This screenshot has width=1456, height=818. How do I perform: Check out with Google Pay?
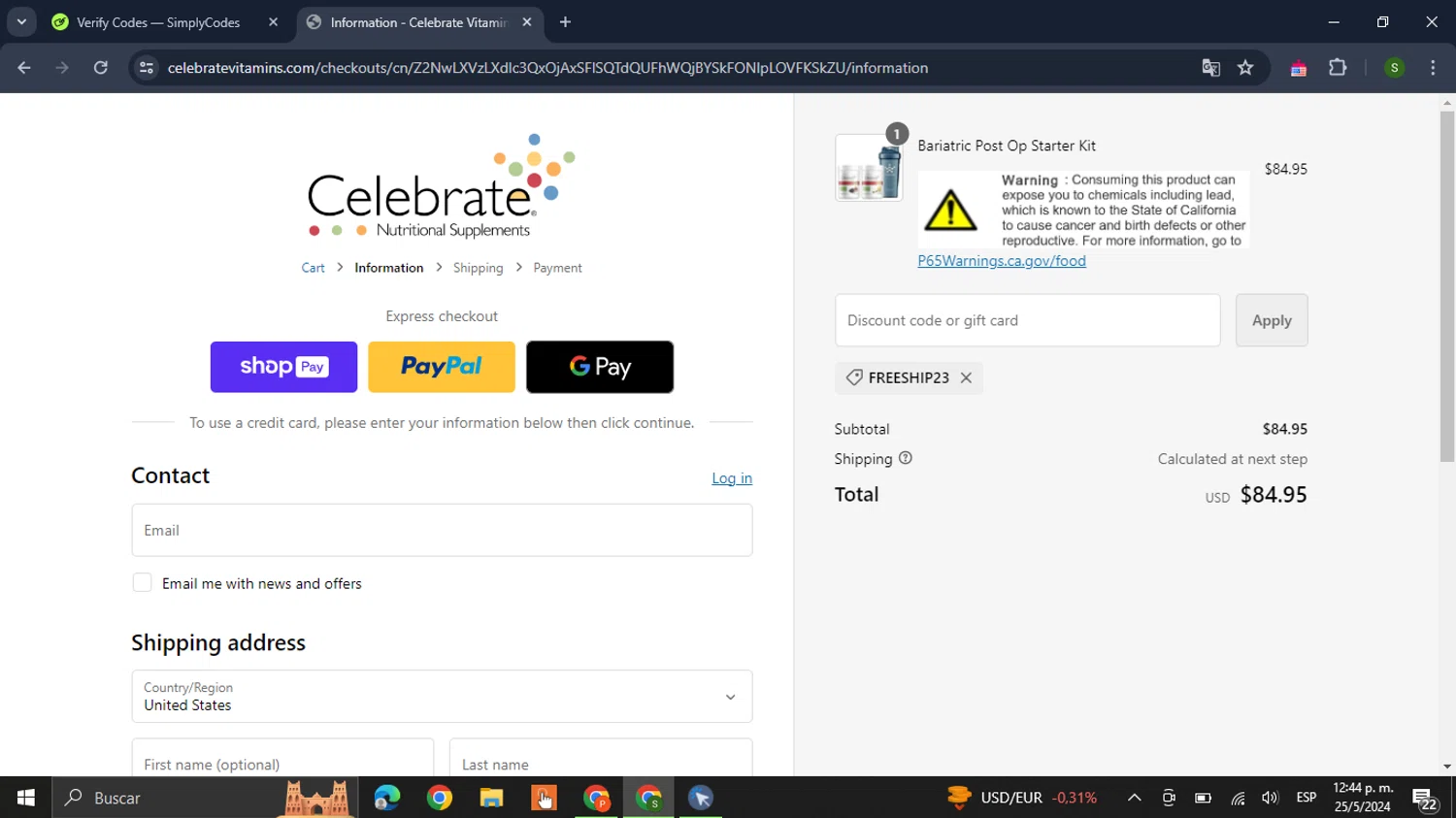[600, 367]
